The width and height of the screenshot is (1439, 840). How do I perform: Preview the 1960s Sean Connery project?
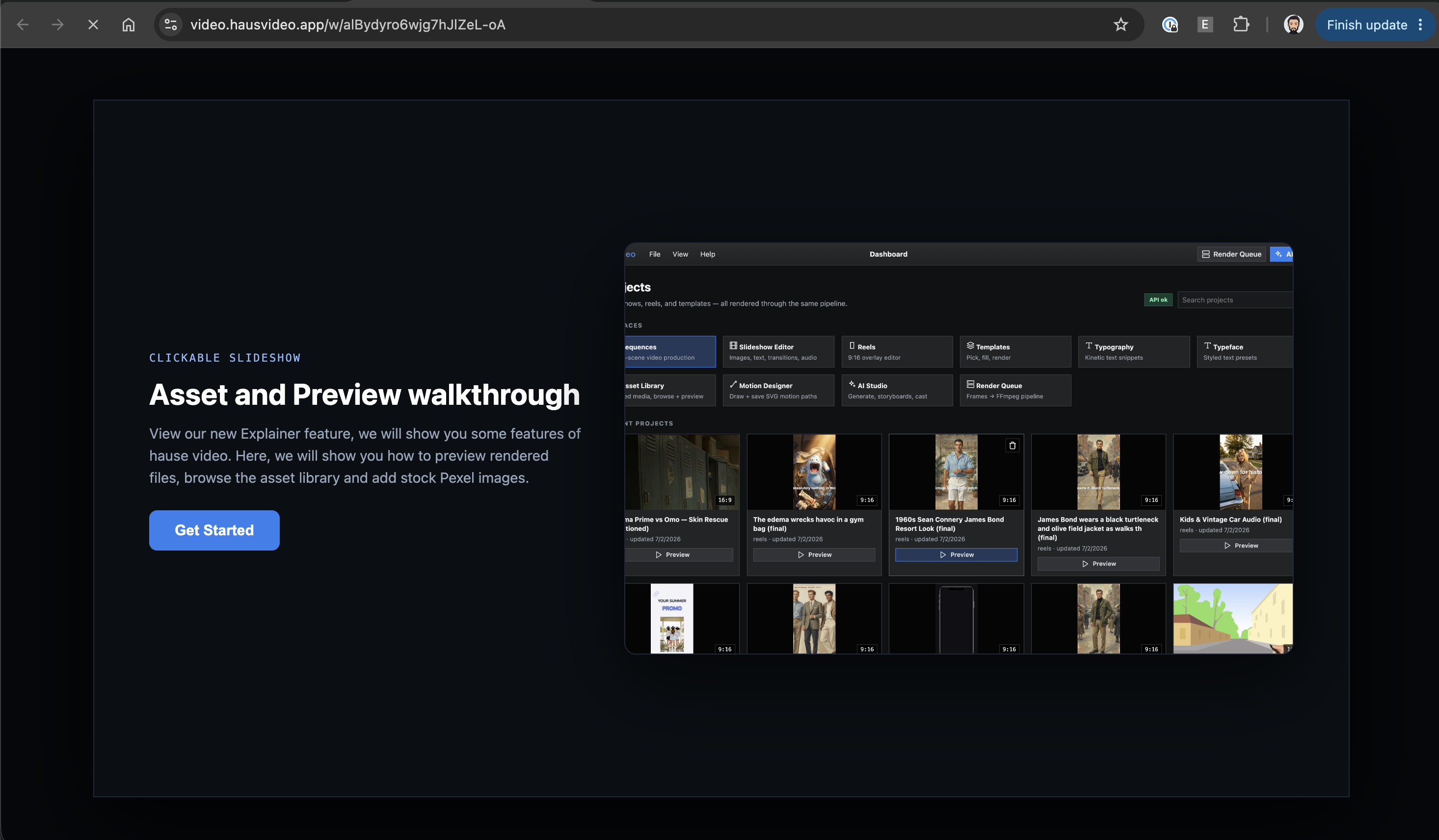point(956,554)
